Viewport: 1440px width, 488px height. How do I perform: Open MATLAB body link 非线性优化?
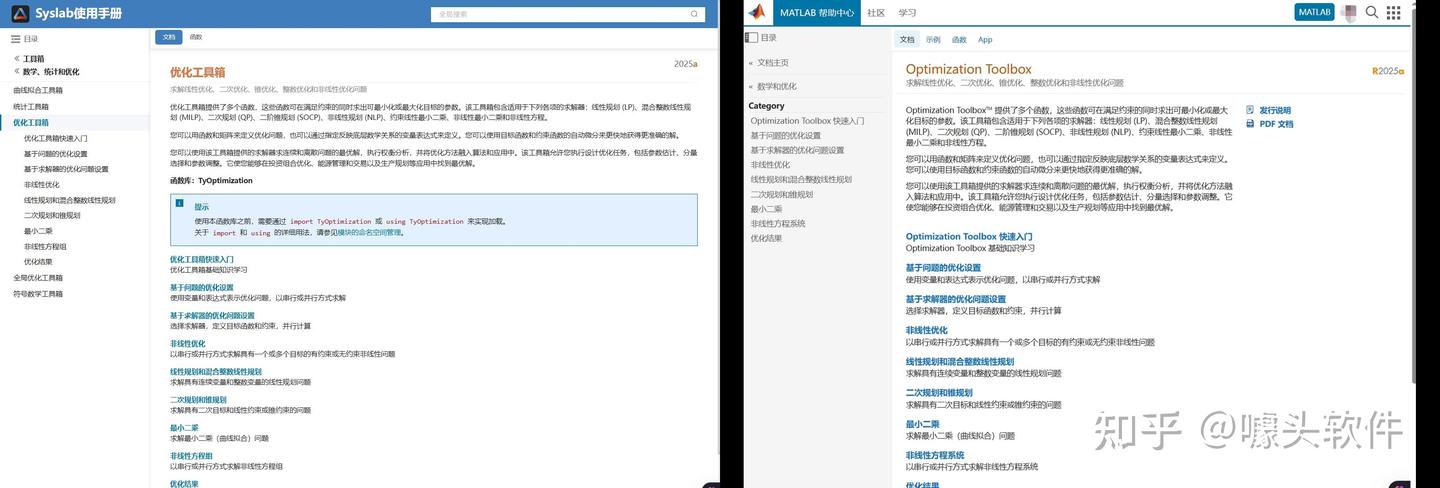tap(926, 330)
